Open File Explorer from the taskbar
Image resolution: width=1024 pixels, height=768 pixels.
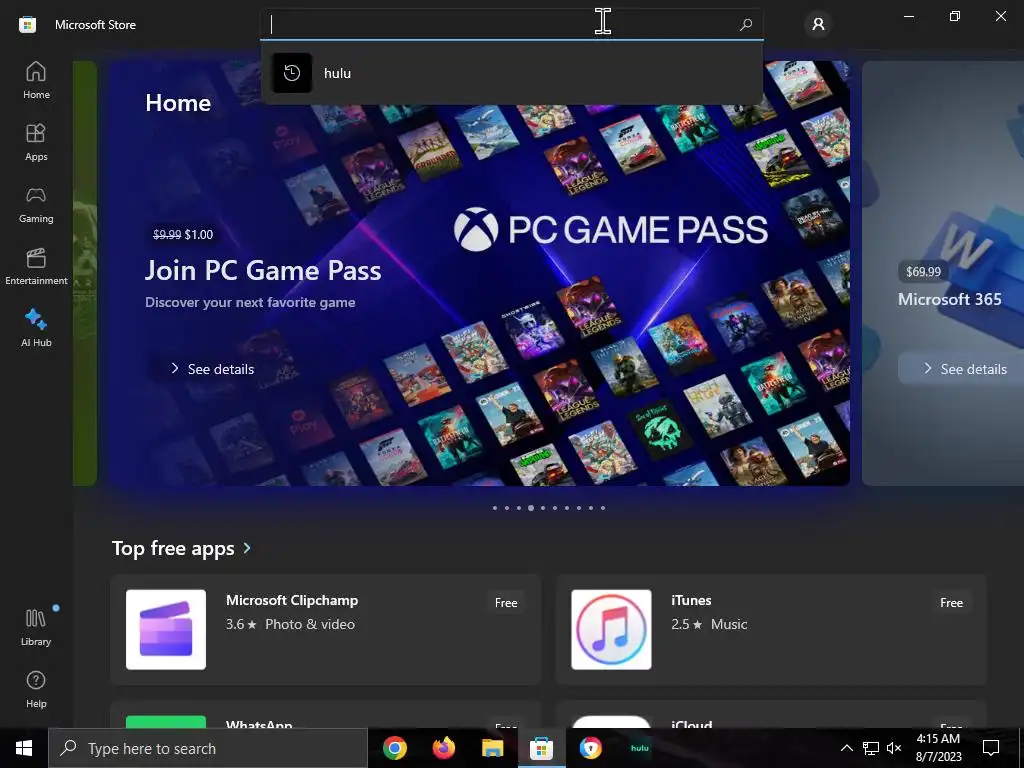coord(492,748)
